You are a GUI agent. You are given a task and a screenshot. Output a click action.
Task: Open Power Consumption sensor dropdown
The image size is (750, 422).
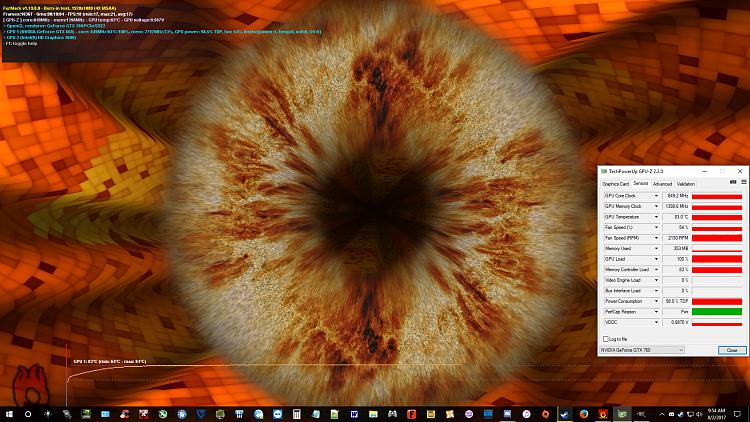[x=656, y=301]
